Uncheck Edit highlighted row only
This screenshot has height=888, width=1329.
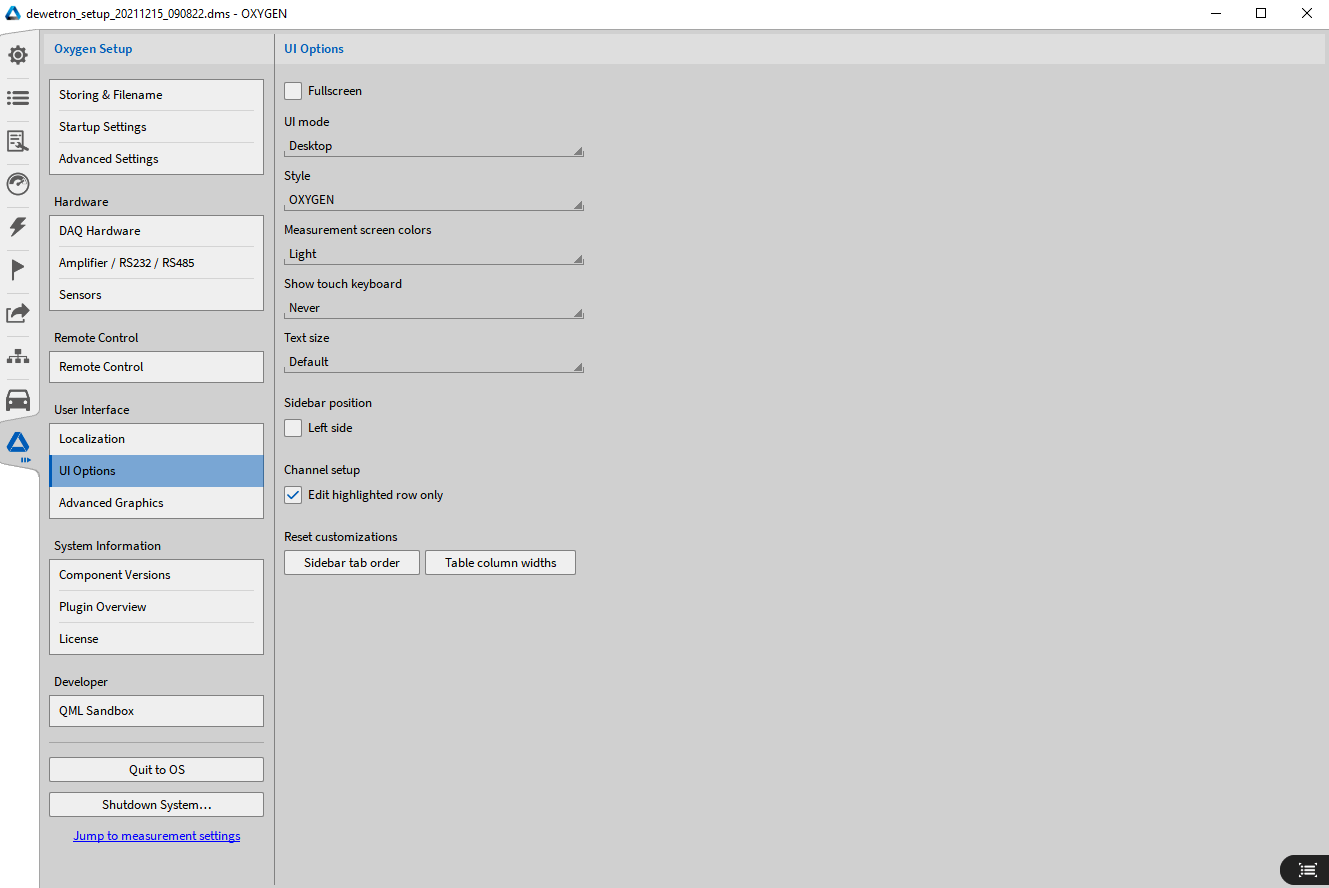(x=293, y=495)
